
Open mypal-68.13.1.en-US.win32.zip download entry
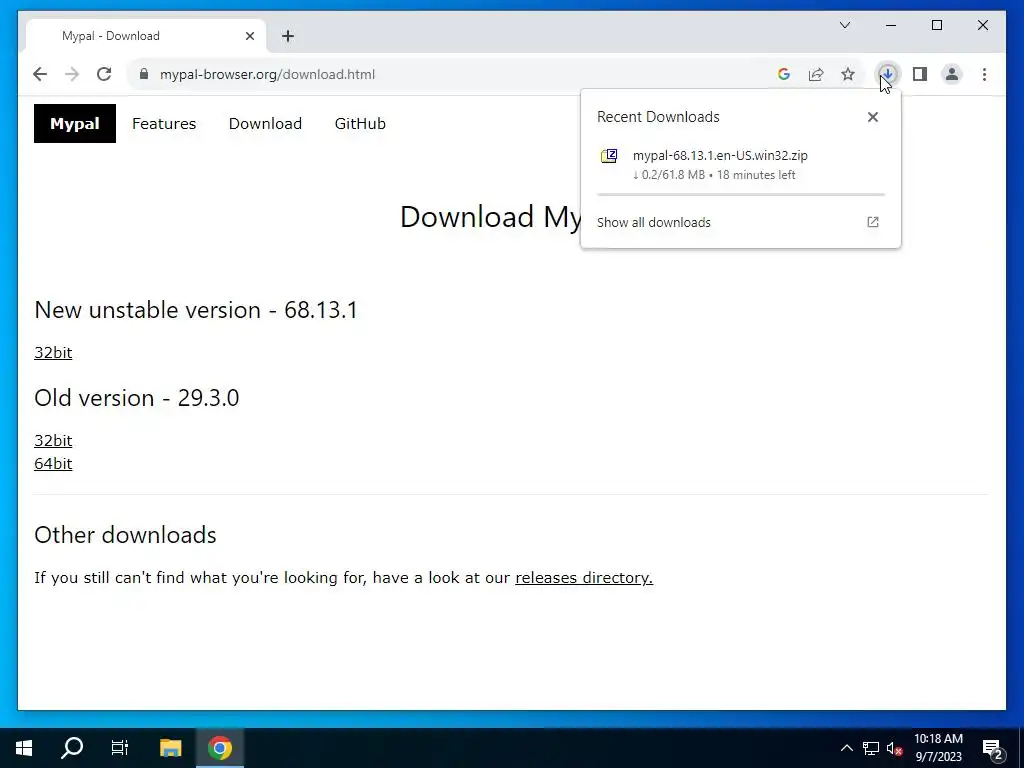tap(741, 165)
